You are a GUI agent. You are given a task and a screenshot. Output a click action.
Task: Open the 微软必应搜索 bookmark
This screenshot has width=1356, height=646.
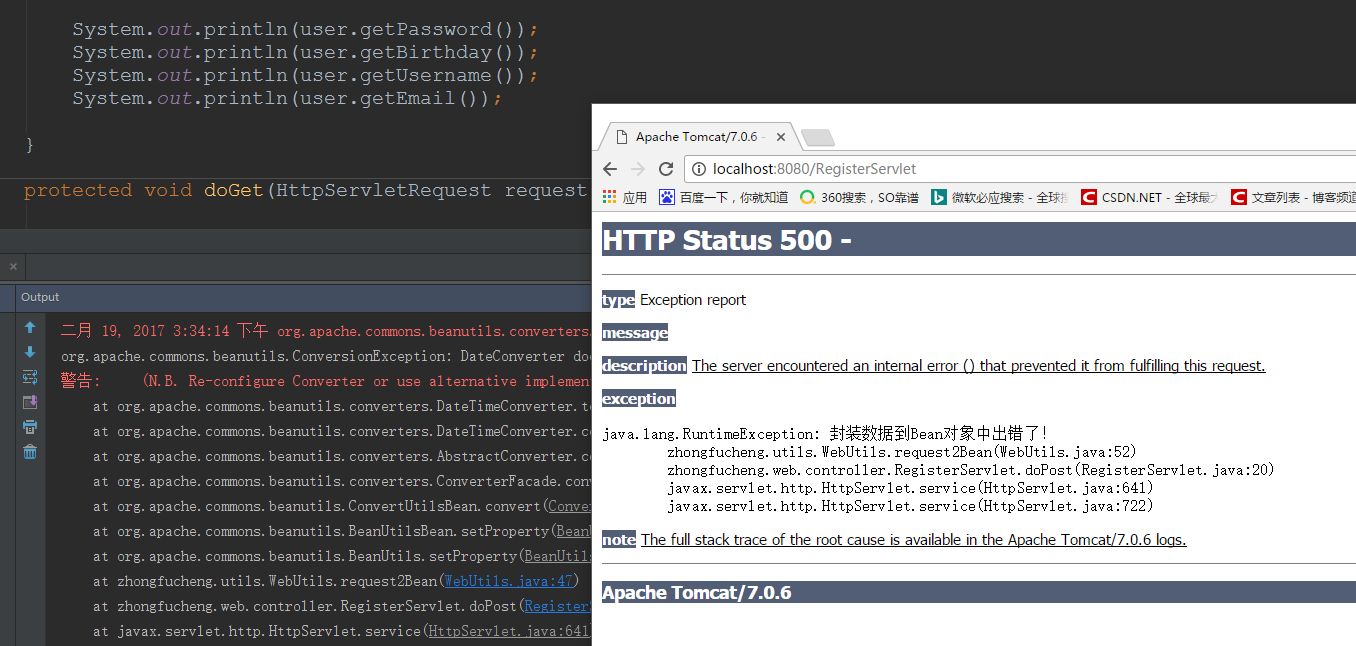pos(1000,198)
